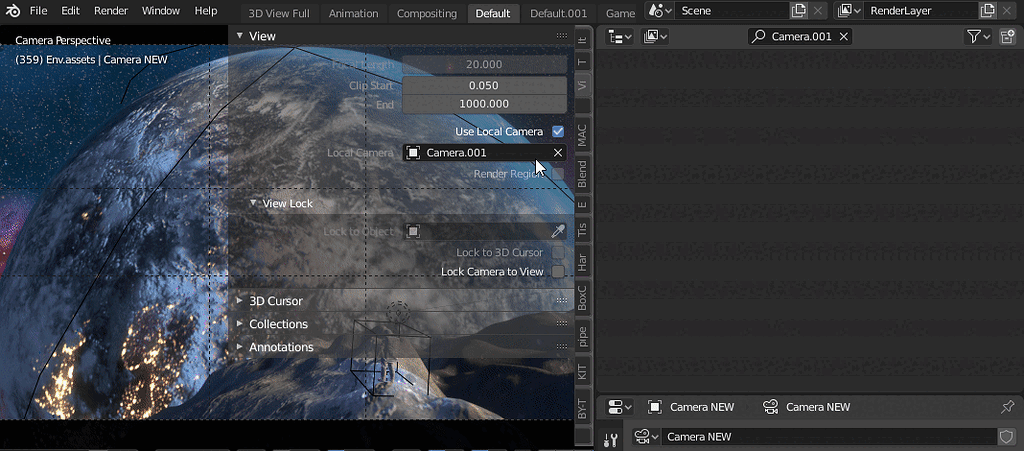Open the Outliner display mode dropdown
This screenshot has height=451, width=1024.
click(655, 37)
